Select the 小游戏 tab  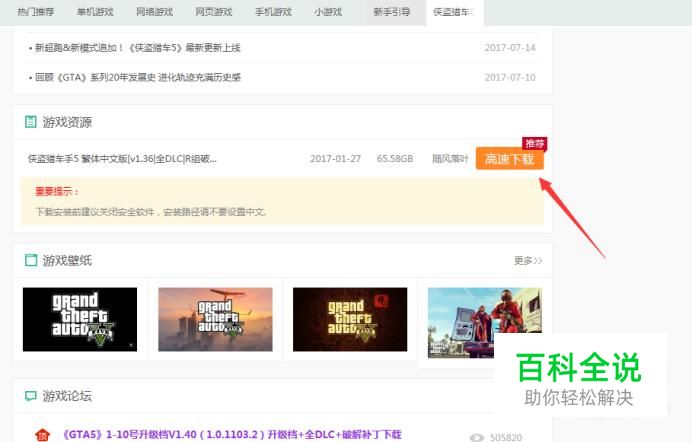click(328, 12)
